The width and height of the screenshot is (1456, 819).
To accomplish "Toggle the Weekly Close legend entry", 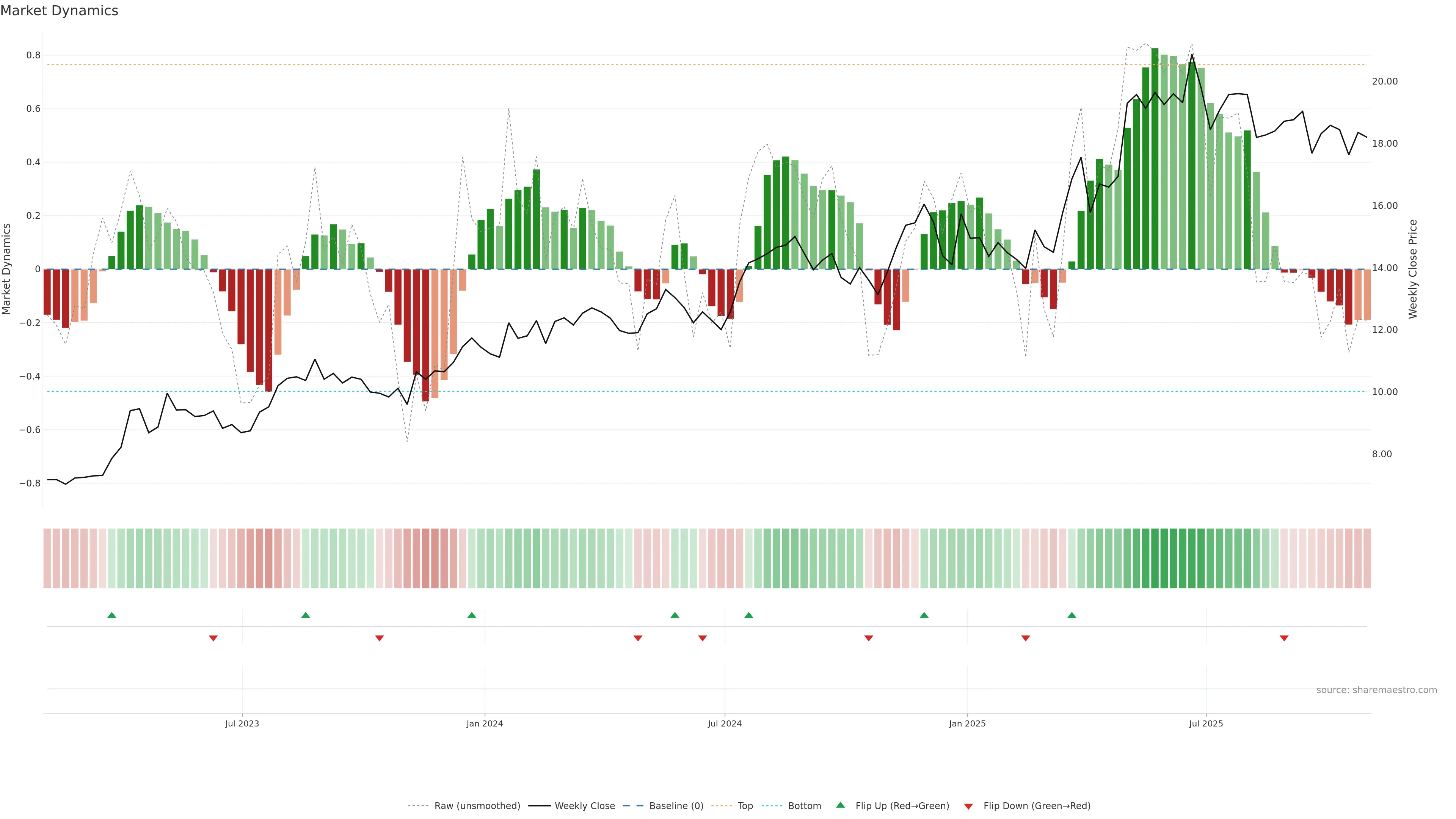I will point(584,806).
